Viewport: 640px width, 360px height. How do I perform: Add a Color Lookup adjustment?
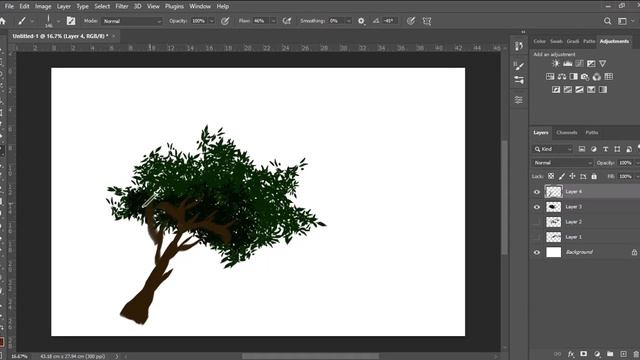609,77
